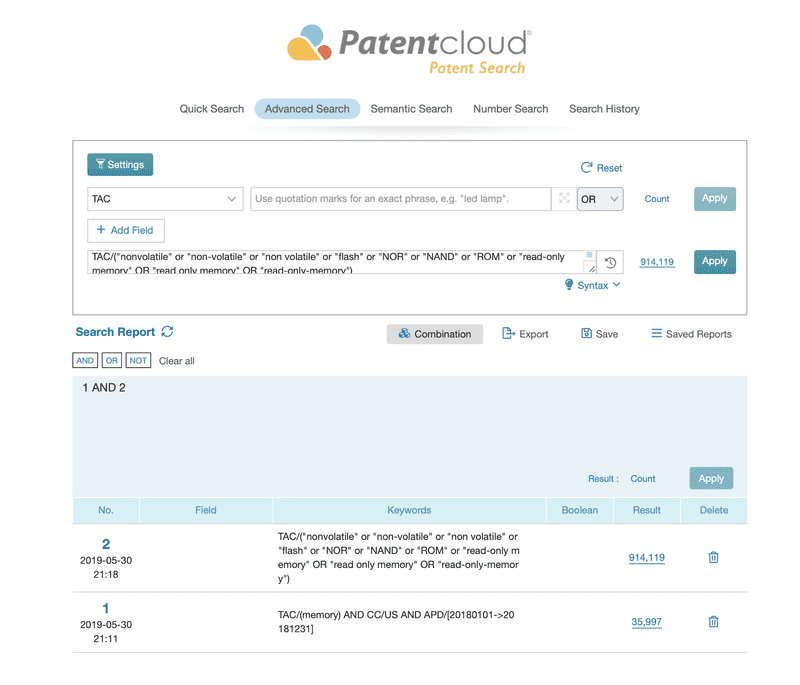This screenshot has height=685, width=800.
Task: Toggle the NOT operator button
Action: click(x=138, y=361)
